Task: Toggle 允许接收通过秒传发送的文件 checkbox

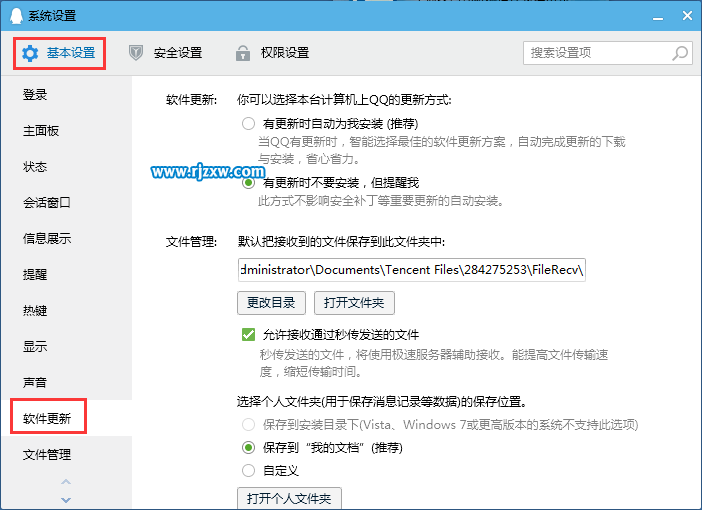Action: click(x=248, y=334)
